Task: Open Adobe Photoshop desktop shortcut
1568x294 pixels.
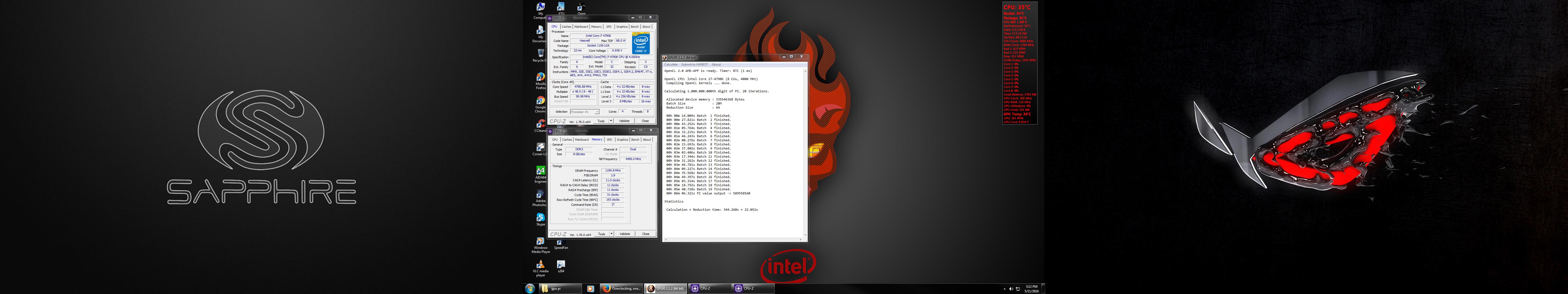Action: click(540, 198)
